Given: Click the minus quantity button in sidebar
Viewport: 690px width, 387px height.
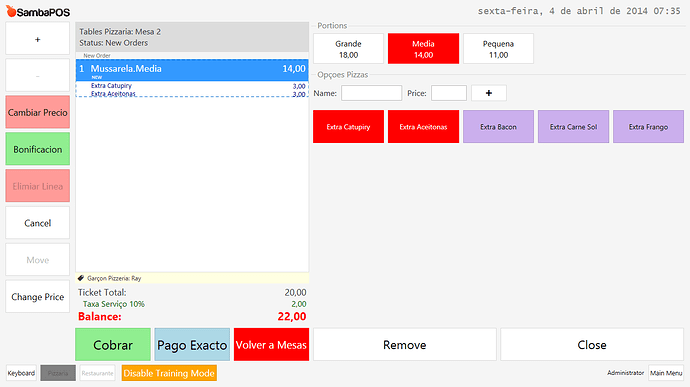Looking at the screenshot, I should point(37,76).
